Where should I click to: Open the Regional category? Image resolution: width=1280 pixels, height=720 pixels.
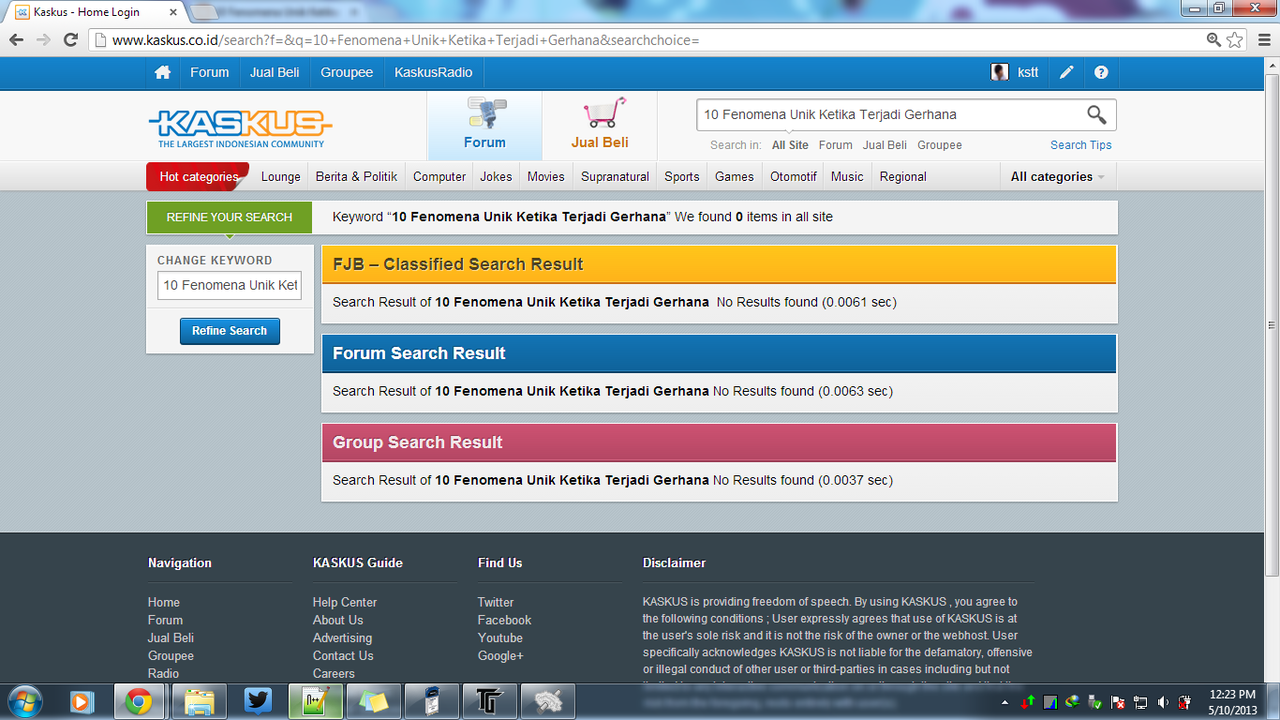[x=903, y=177]
